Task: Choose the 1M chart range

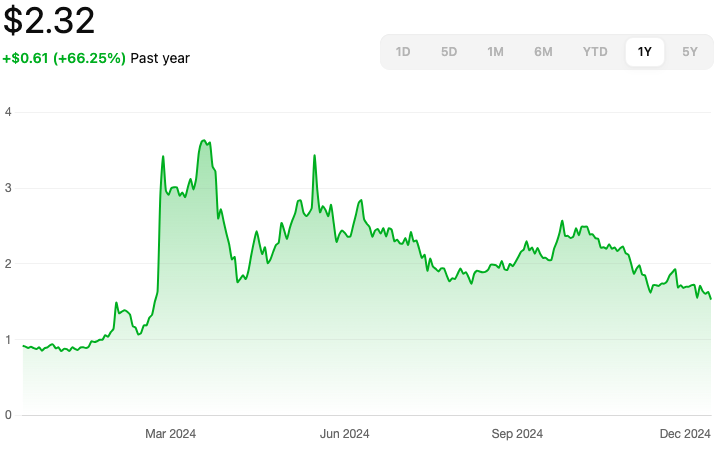Action: click(495, 52)
